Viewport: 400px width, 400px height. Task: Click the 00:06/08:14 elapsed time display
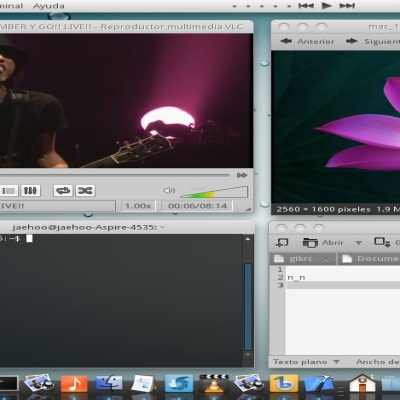click(x=197, y=206)
